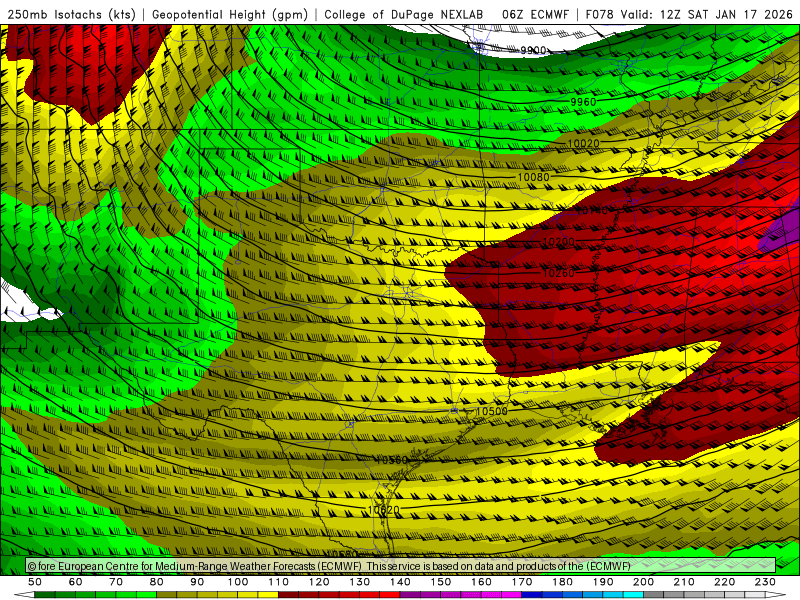Click the 70 value on the color scale

(116, 582)
